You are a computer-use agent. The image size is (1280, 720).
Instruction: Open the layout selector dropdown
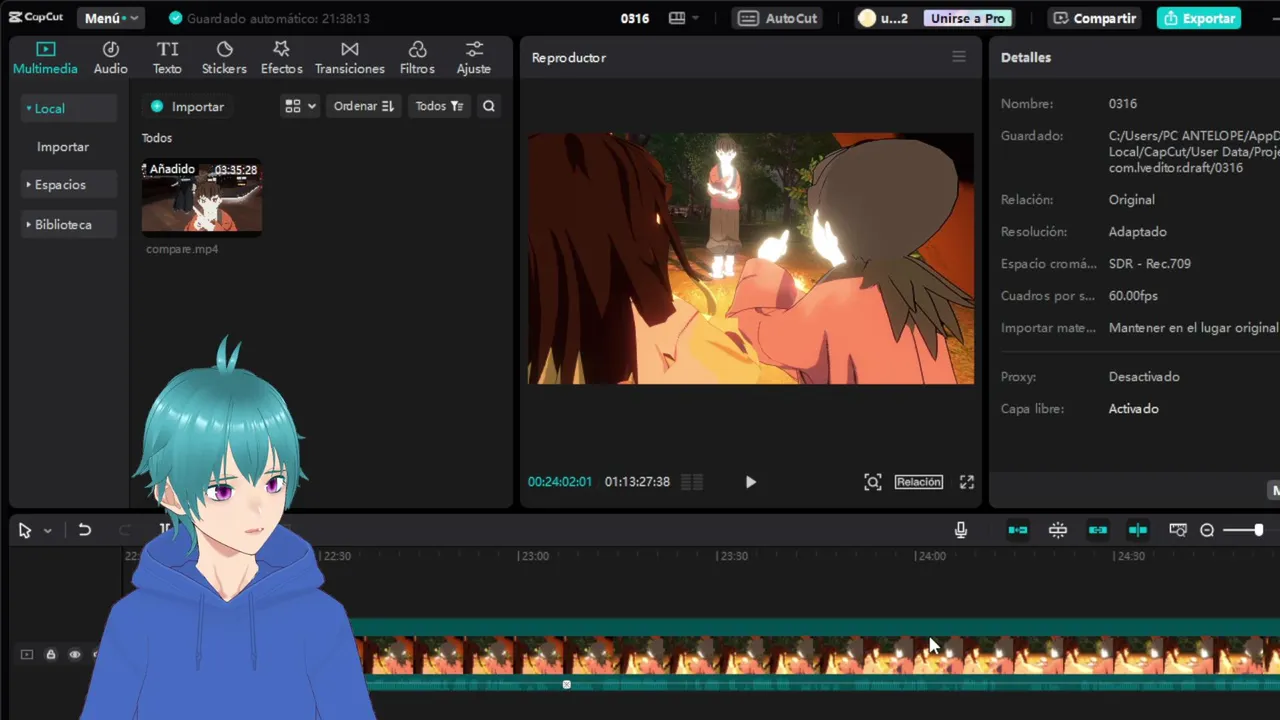click(684, 18)
